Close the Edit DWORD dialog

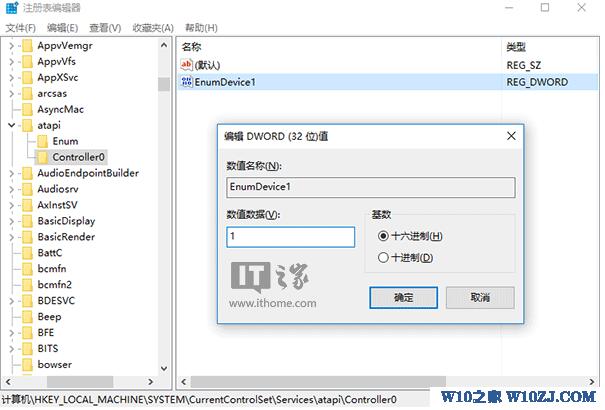(512, 136)
